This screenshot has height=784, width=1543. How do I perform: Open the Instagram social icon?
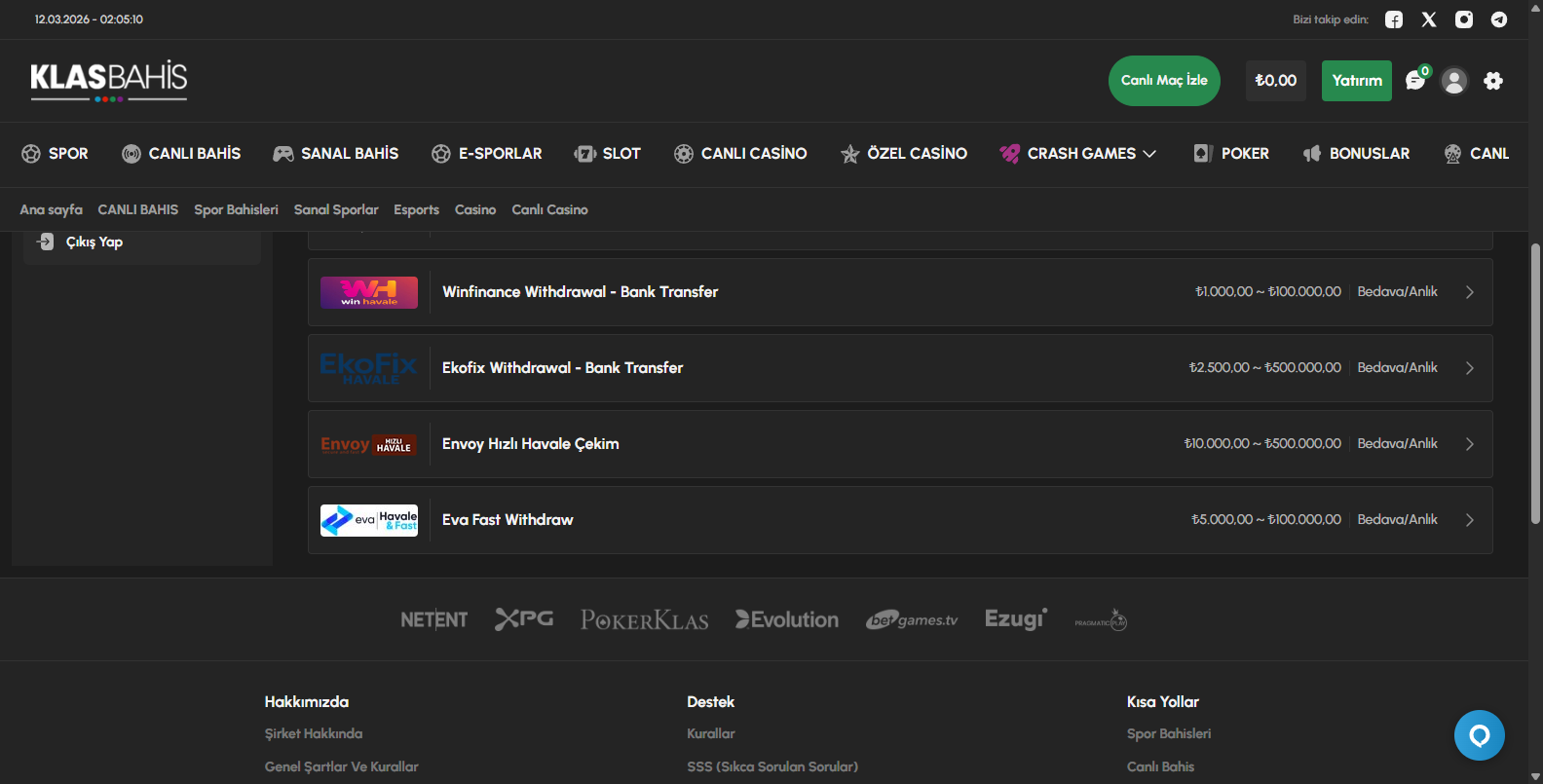(x=1464, y=19)
